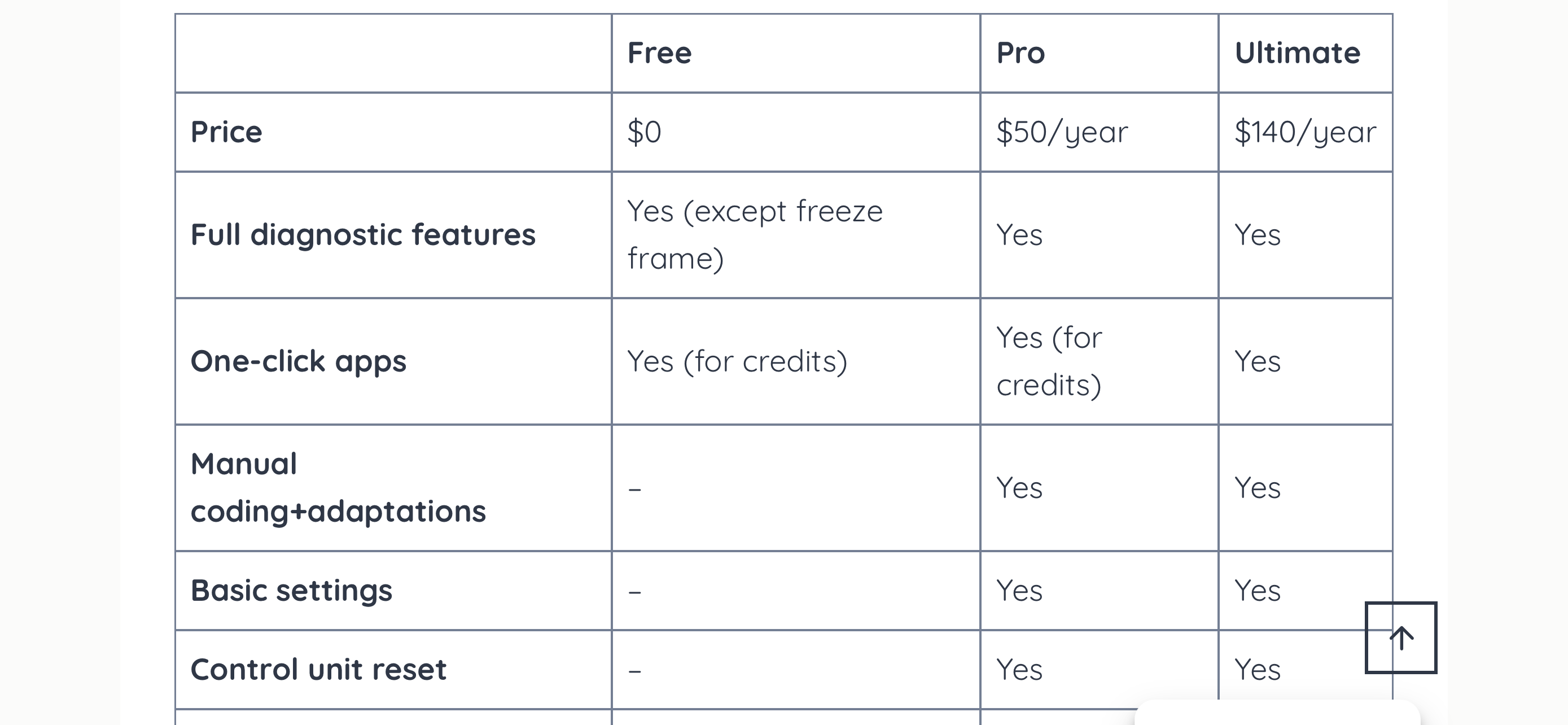The height and width of the screenshot is (725, 1568).
Task: Click the $140/year price cell
Action: pos(1304,132)
